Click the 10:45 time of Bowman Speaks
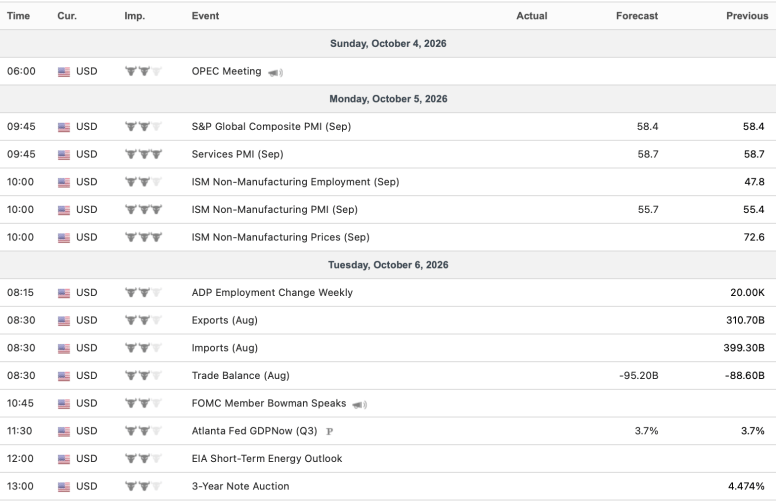This screenshot has height=503, width=776. [x=20, y=403]
